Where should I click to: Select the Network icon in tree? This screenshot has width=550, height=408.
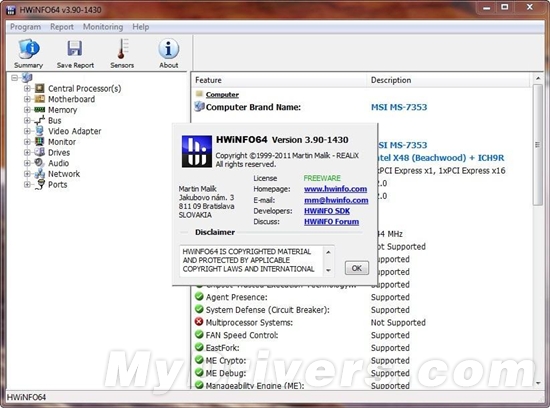pos(40,174)
